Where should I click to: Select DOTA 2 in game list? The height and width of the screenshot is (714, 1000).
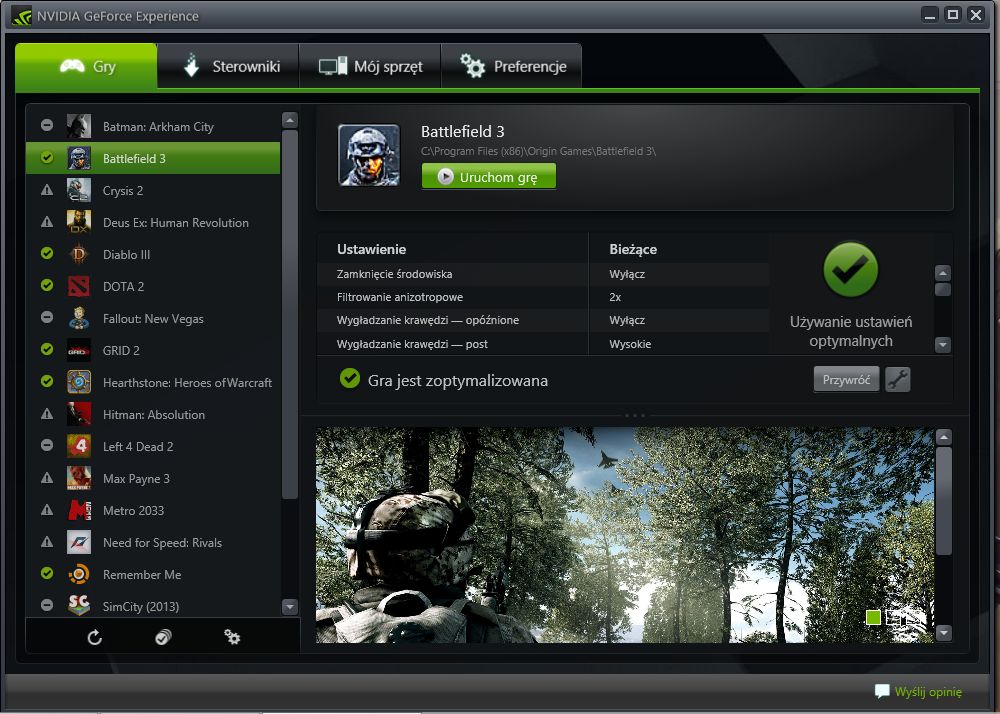coord(153,286)
